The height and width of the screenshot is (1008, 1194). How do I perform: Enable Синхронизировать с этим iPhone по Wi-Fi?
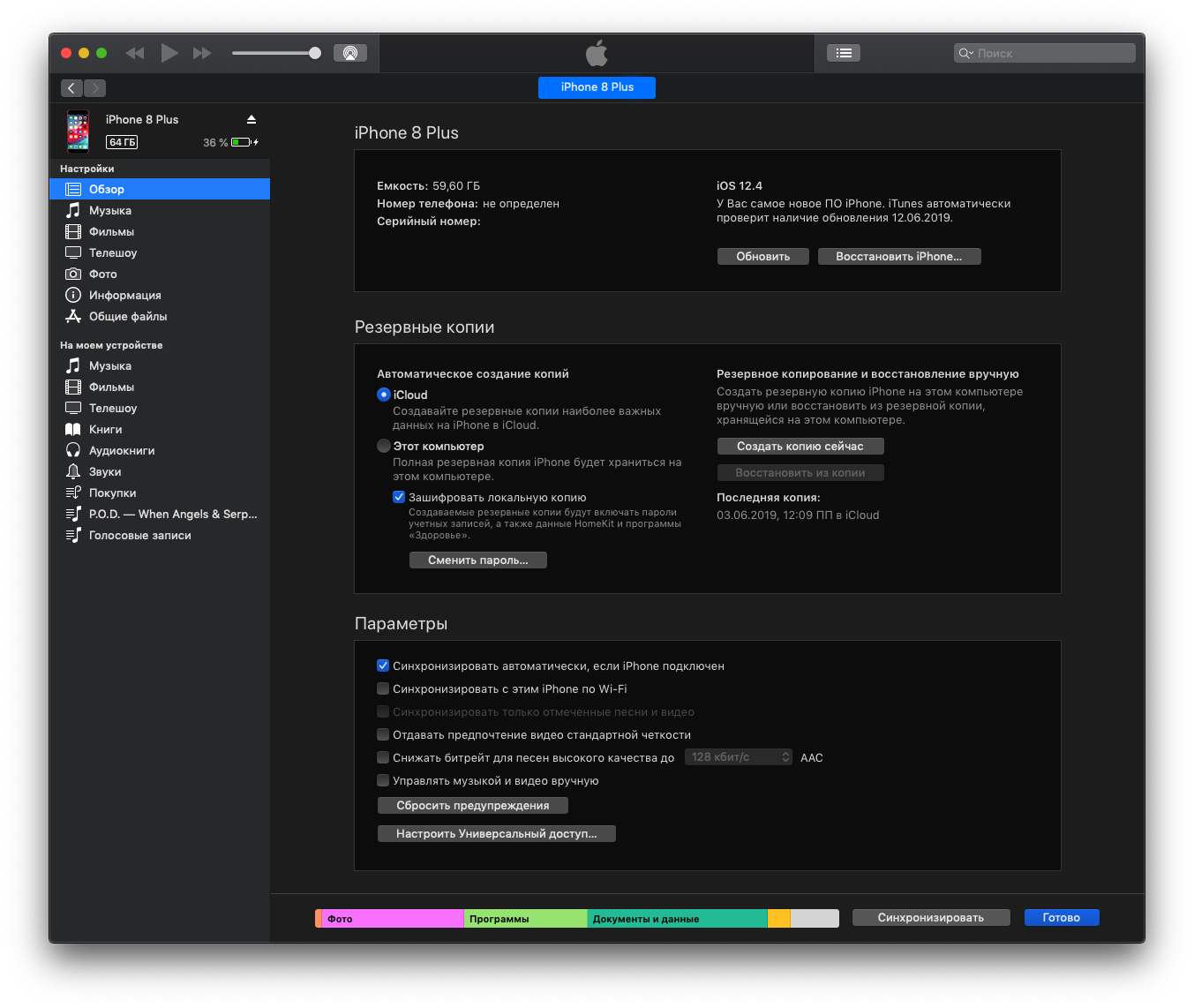383,688
